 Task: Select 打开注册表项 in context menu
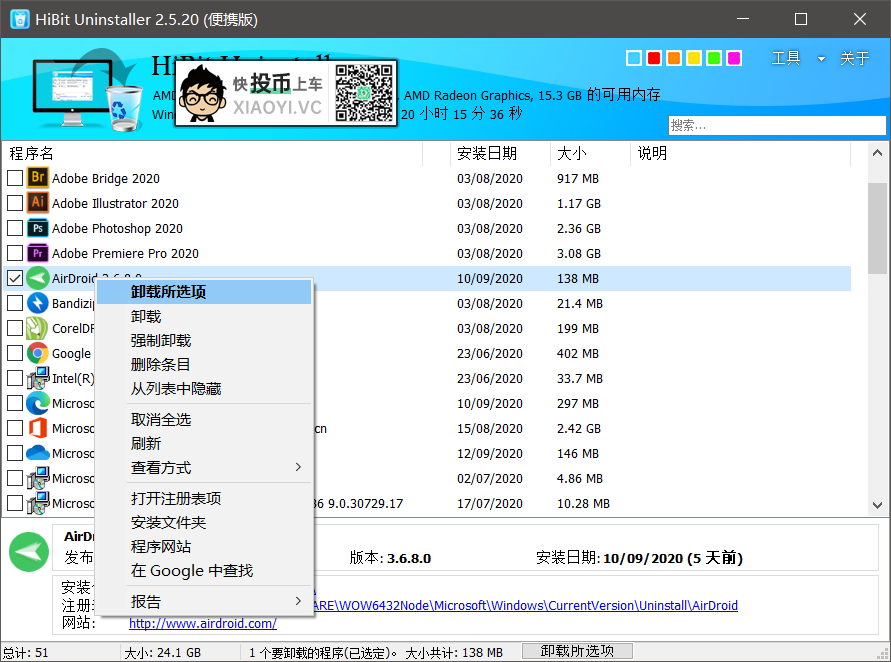(x=176, y=498)
